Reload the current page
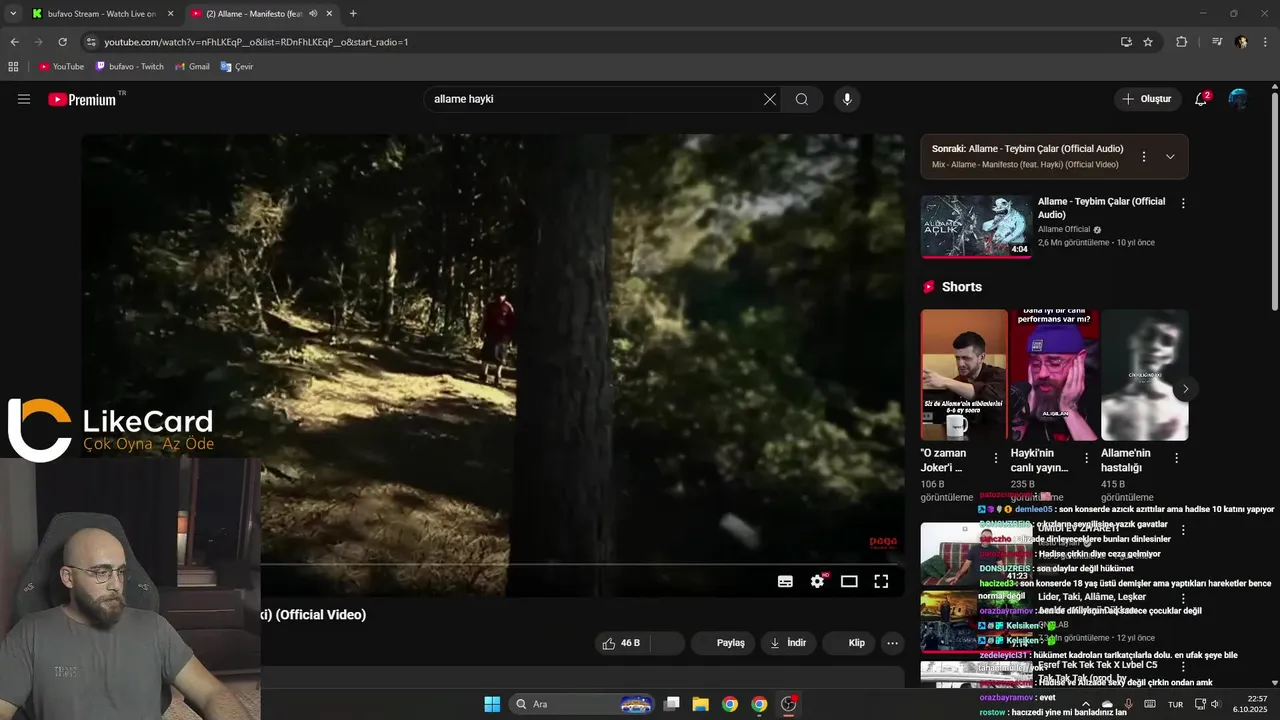 [62, 42]
